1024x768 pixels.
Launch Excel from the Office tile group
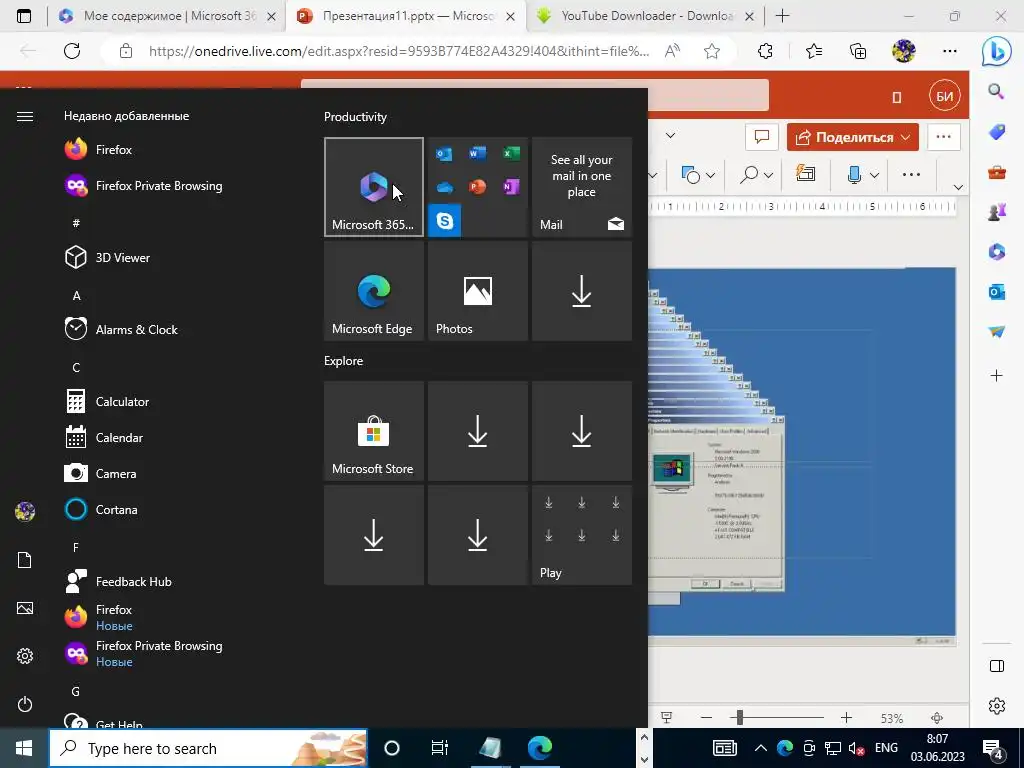511,153
